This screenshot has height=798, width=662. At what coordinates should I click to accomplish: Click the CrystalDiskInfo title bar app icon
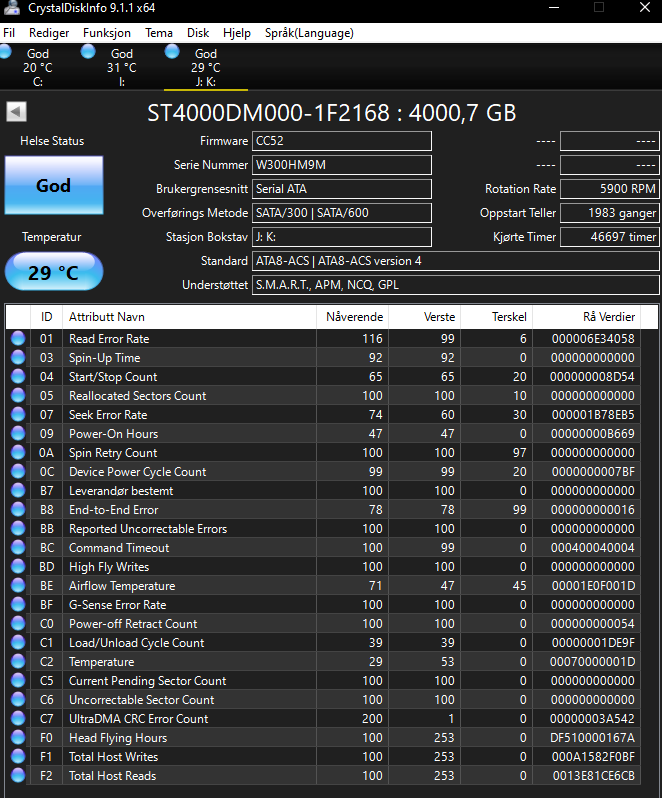tap(11, 7)
